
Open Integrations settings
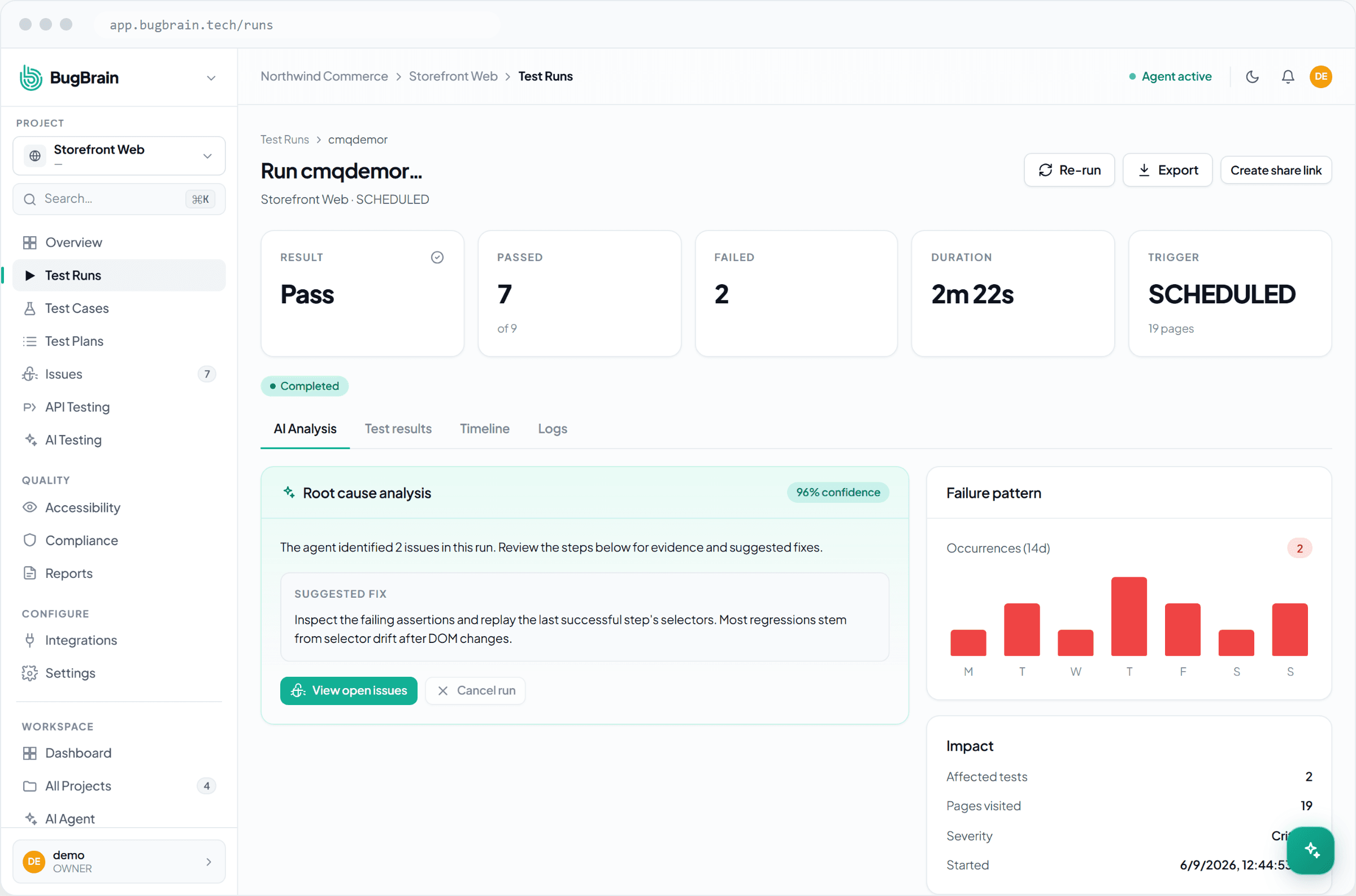pyautogui.click(x=119, y=640)
